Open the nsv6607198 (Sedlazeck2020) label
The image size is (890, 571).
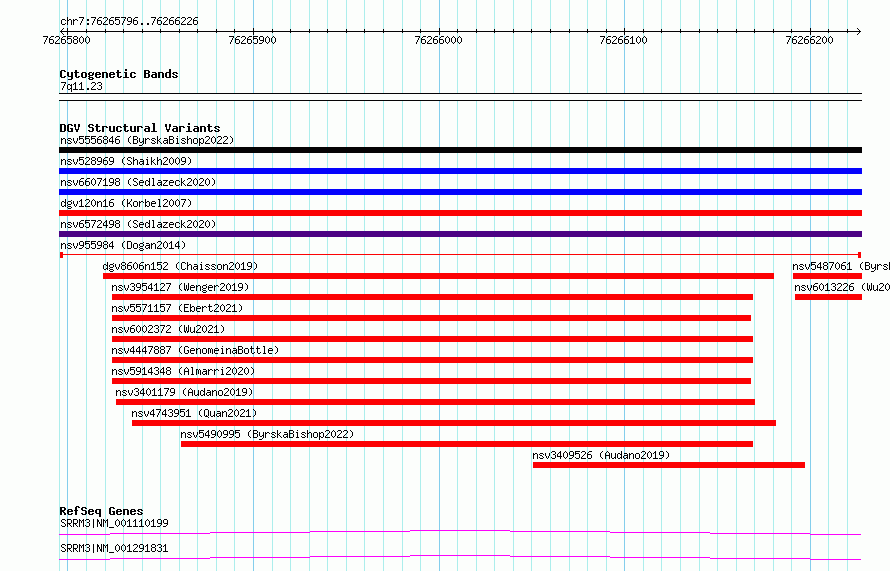pos(138,182)
